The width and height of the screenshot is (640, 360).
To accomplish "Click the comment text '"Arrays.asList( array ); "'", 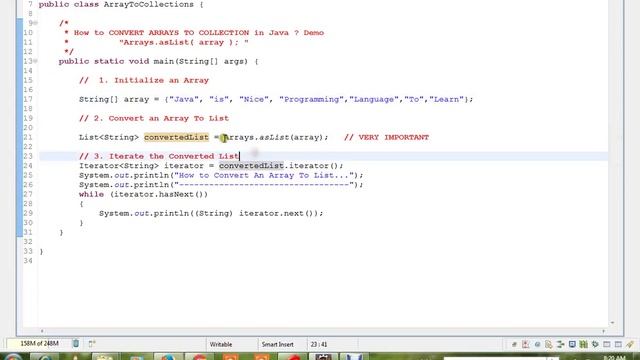I will pyautogui.click(x=184, y=42).
